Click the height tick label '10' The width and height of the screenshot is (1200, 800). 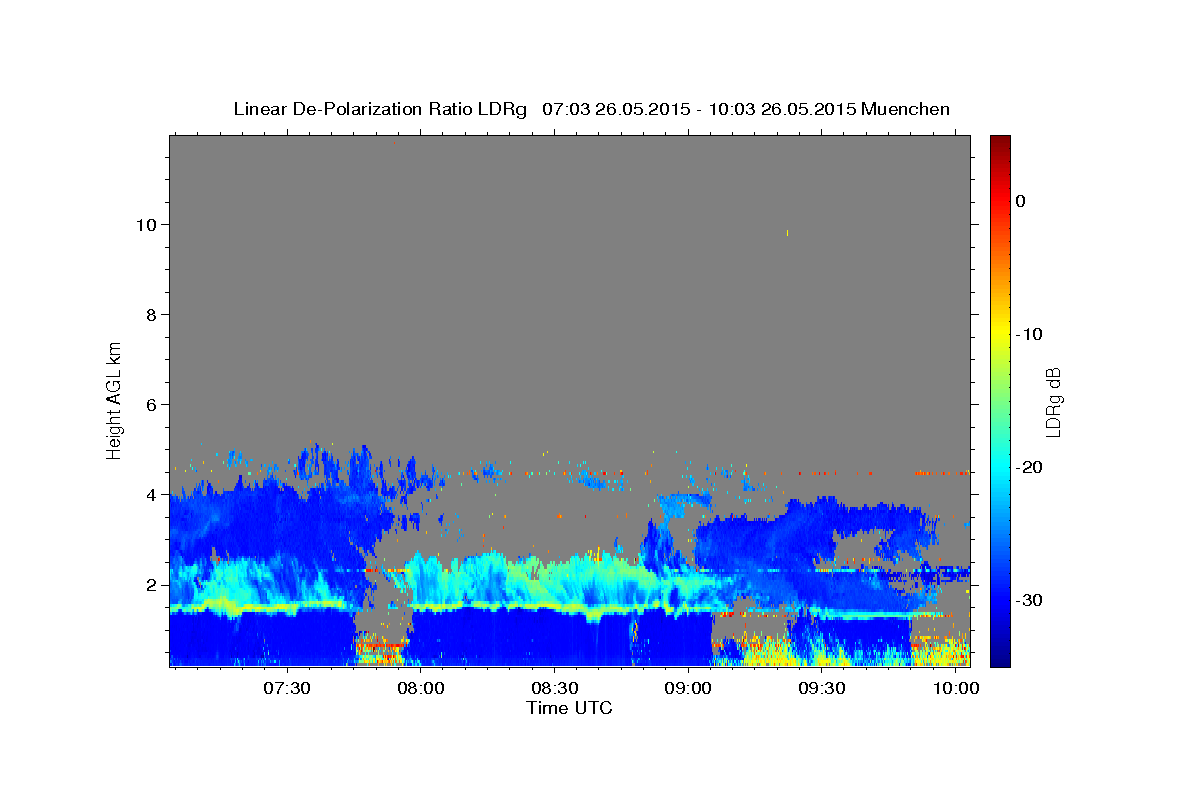(x=148, y=224)
